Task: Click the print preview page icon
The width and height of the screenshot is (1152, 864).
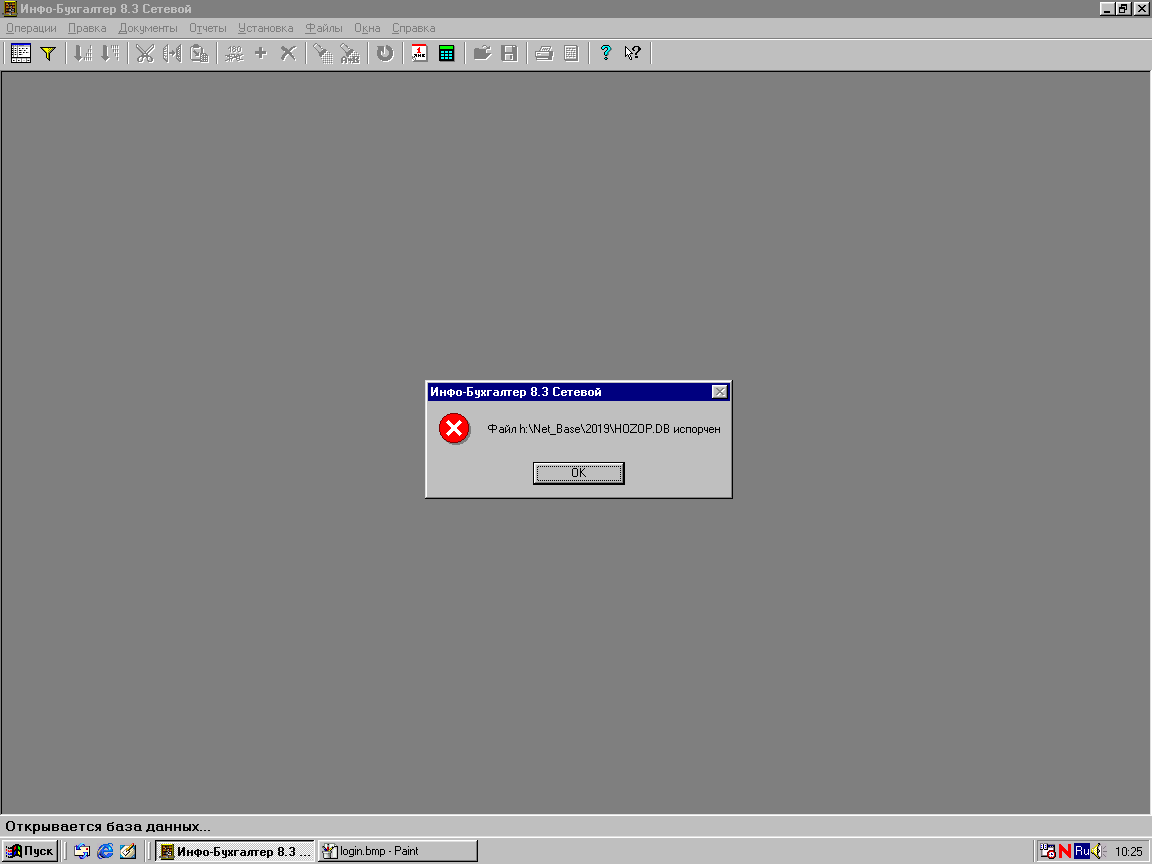Action: tap(571, 53)
